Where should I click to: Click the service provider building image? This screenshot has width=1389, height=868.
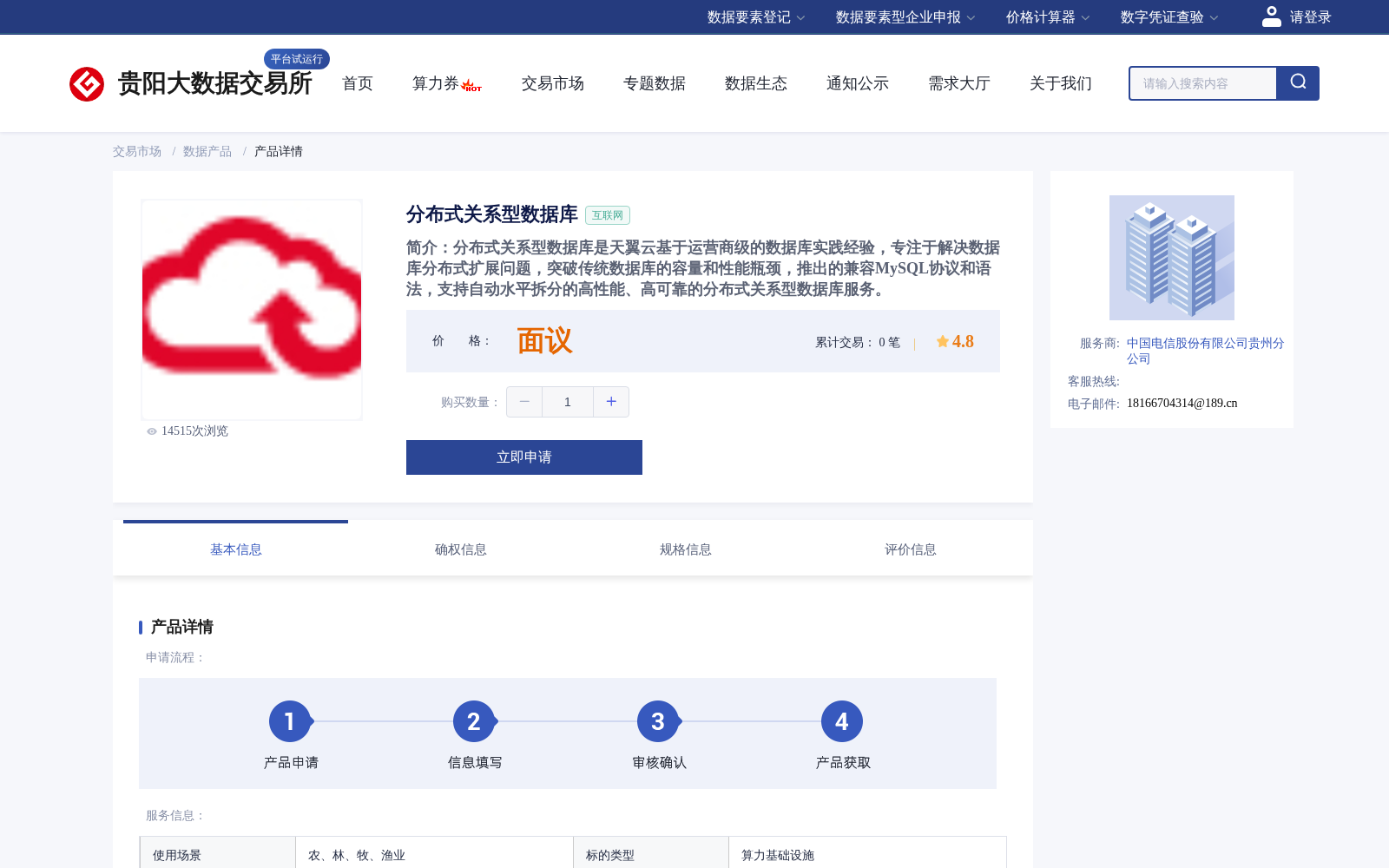[x=1172, y=258]
